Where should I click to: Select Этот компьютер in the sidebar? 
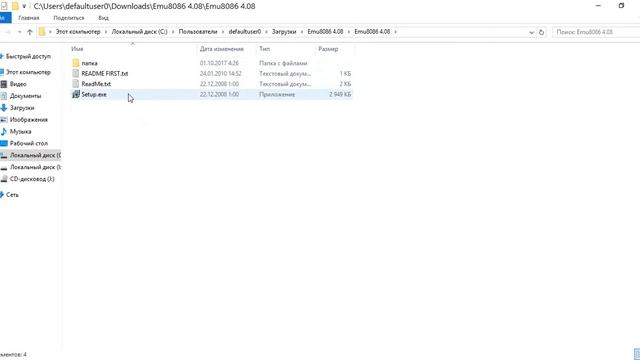coord(28,72)
